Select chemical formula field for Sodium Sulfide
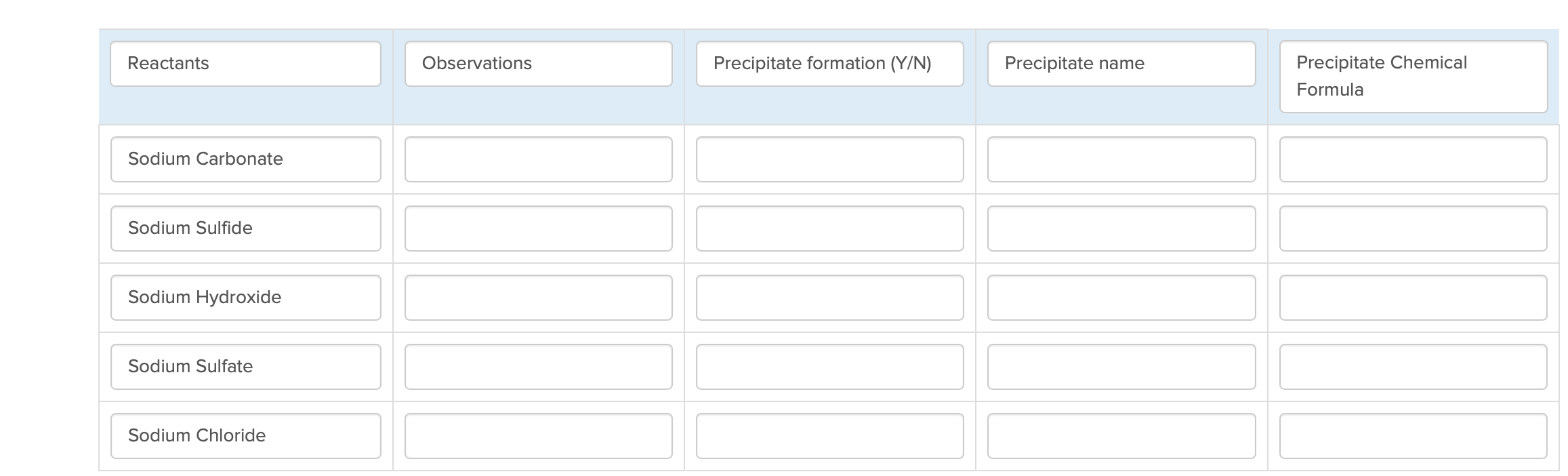Screen dimensions: 1568x476 (1413, 229)
